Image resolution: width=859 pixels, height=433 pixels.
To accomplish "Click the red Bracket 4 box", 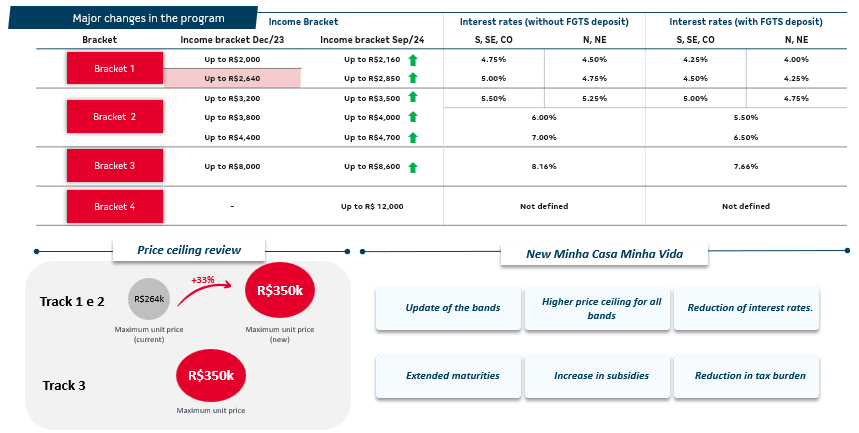I will coord(115,207).
